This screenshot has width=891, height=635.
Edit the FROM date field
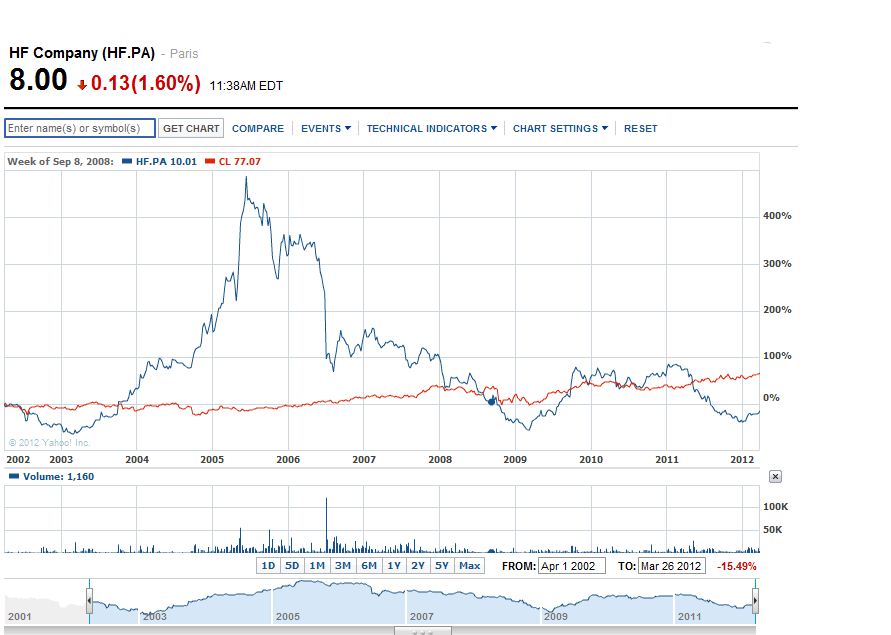(572, 566)
